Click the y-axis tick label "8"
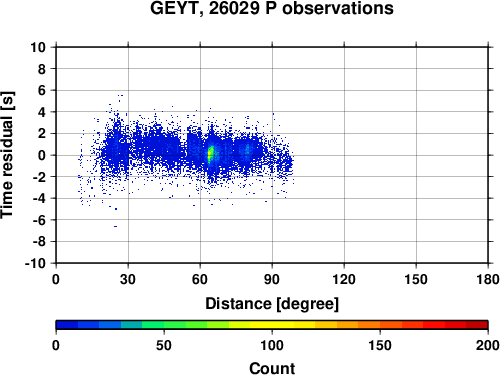Viewport: 500px width, 375px height. coord(42,69)
